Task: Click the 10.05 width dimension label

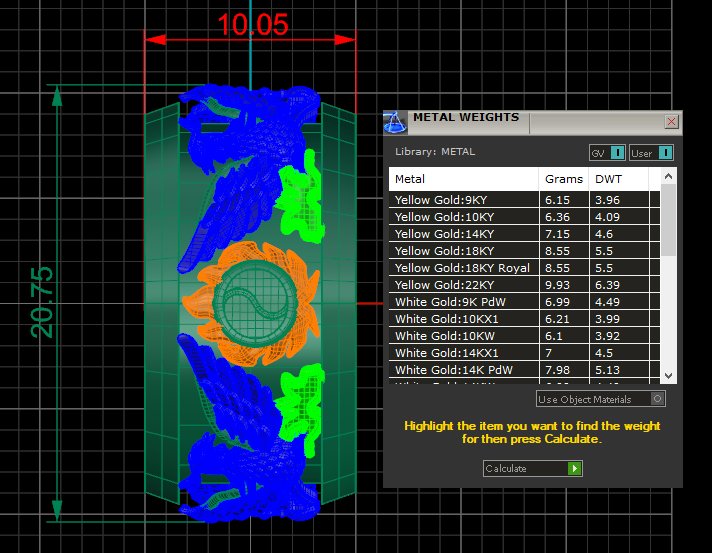Action: (x=253, y=24)
